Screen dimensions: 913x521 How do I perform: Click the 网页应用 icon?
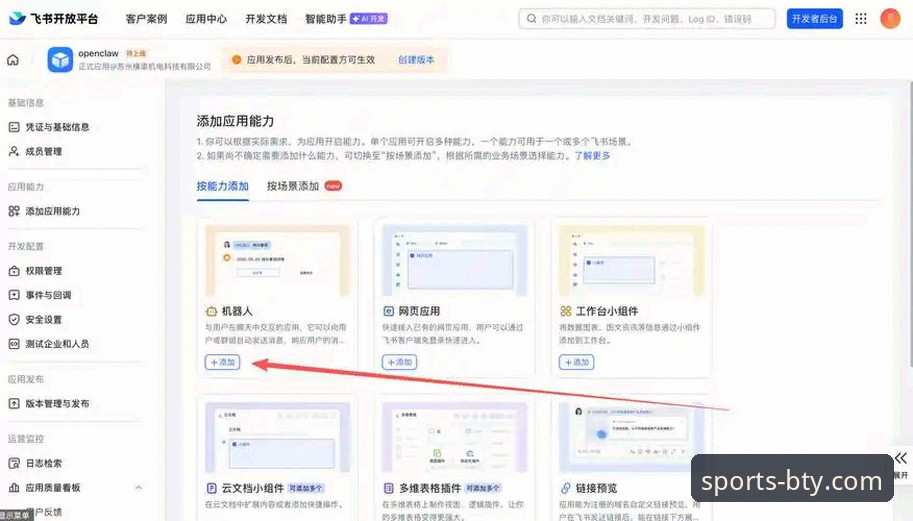click(388, 311)
